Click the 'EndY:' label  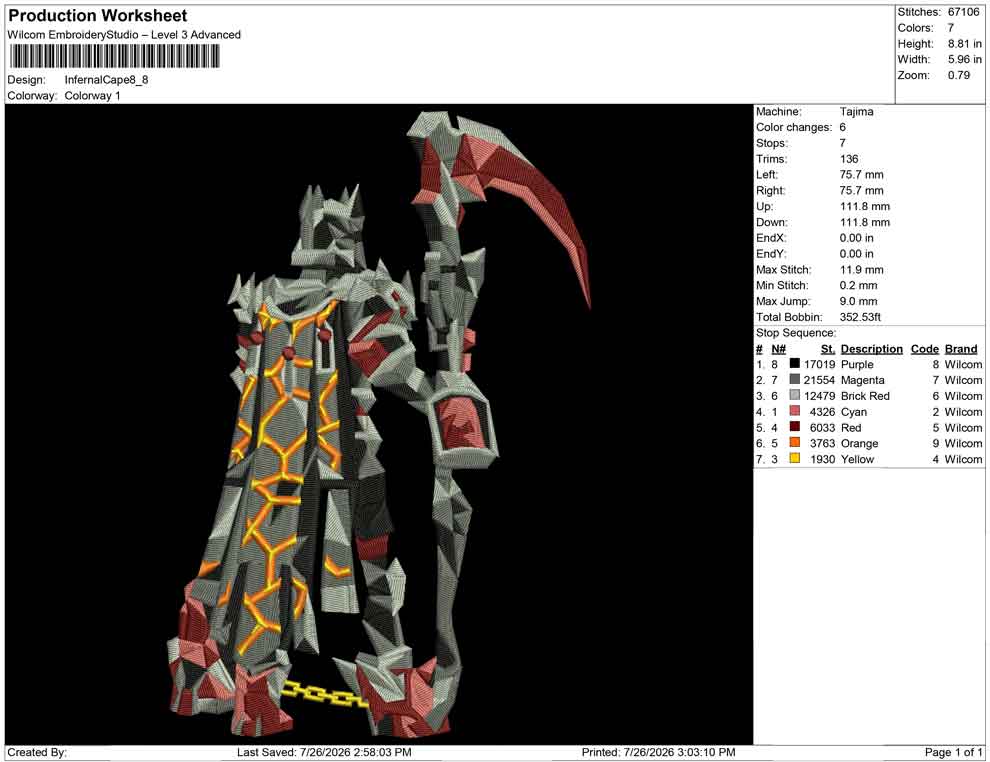pos(771,253)
